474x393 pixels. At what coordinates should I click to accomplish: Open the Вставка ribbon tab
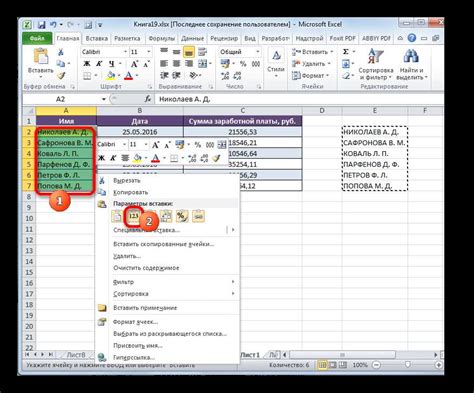click(x=97, y=38)
